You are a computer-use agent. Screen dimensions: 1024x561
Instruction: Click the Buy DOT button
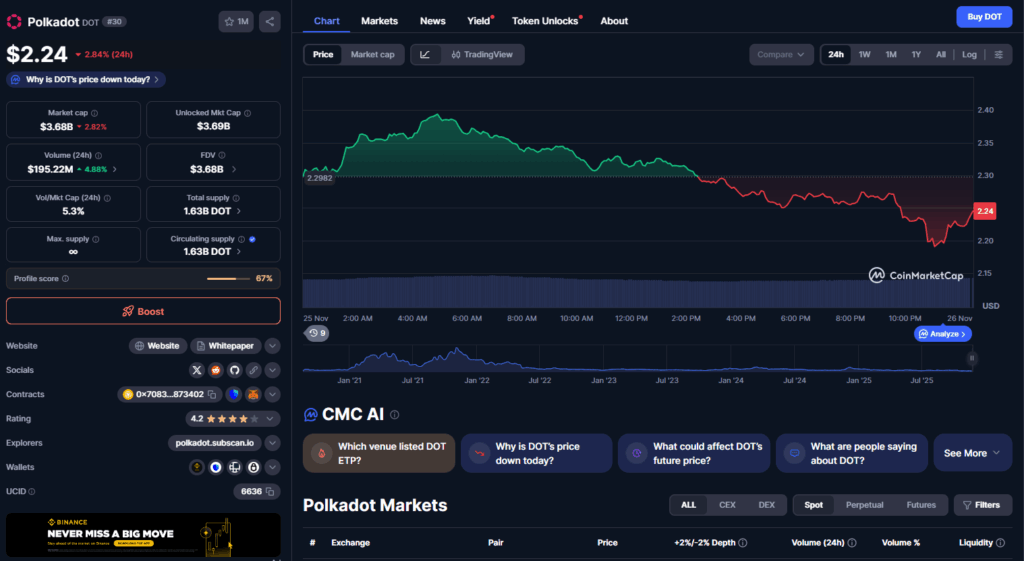(983, 17)
